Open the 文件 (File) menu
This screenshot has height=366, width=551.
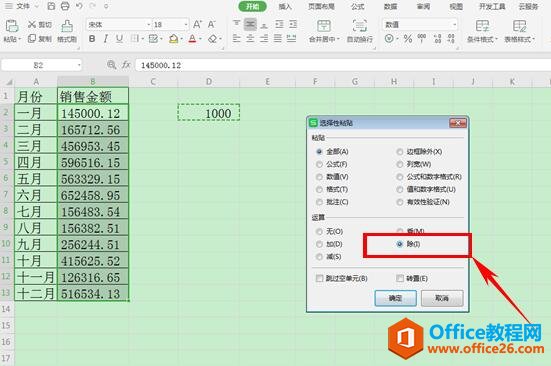(x=23, y=6)
